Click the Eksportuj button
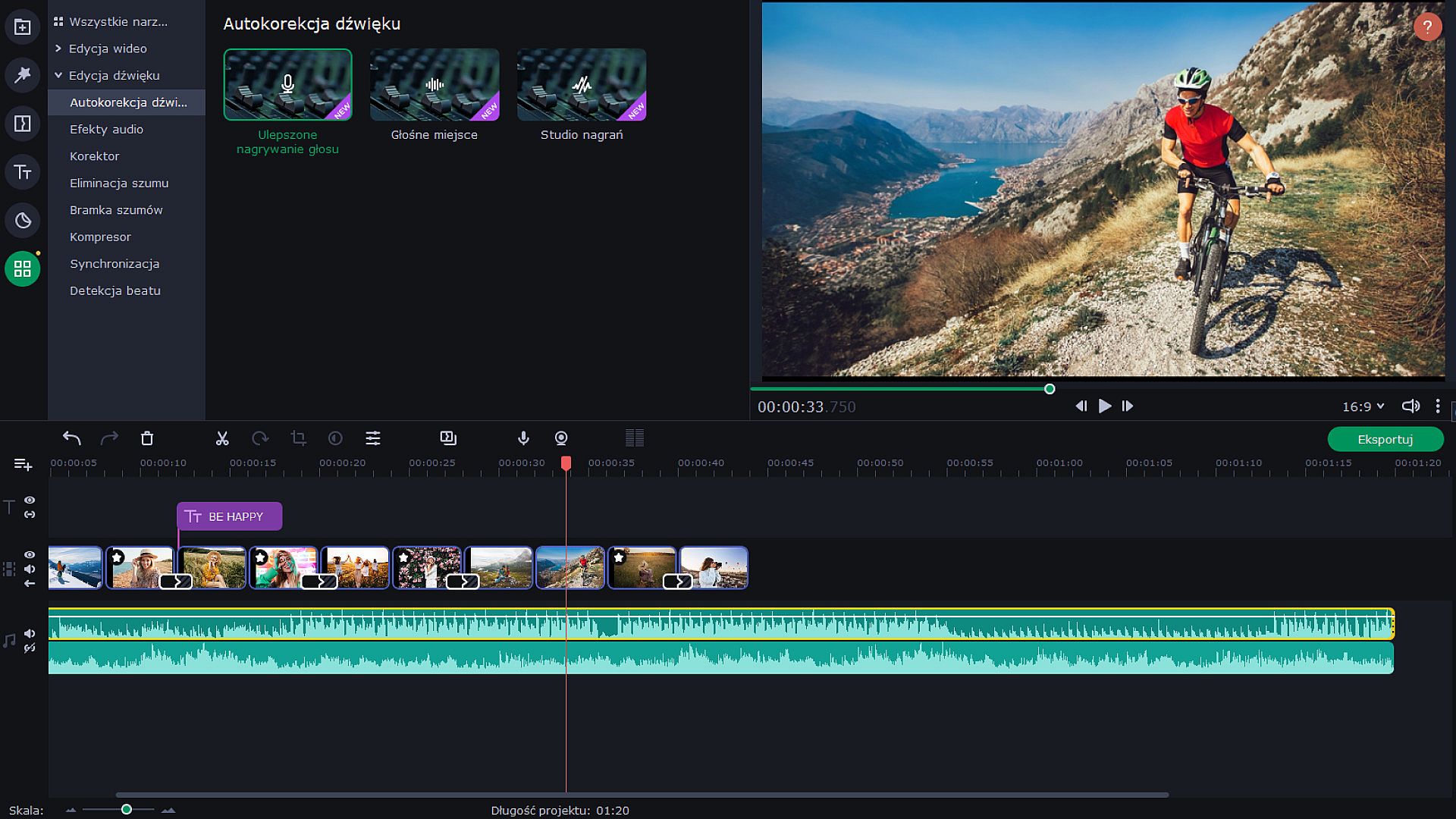The width and height of the screenshot is (1456, 819). [x=1385, y=439]
